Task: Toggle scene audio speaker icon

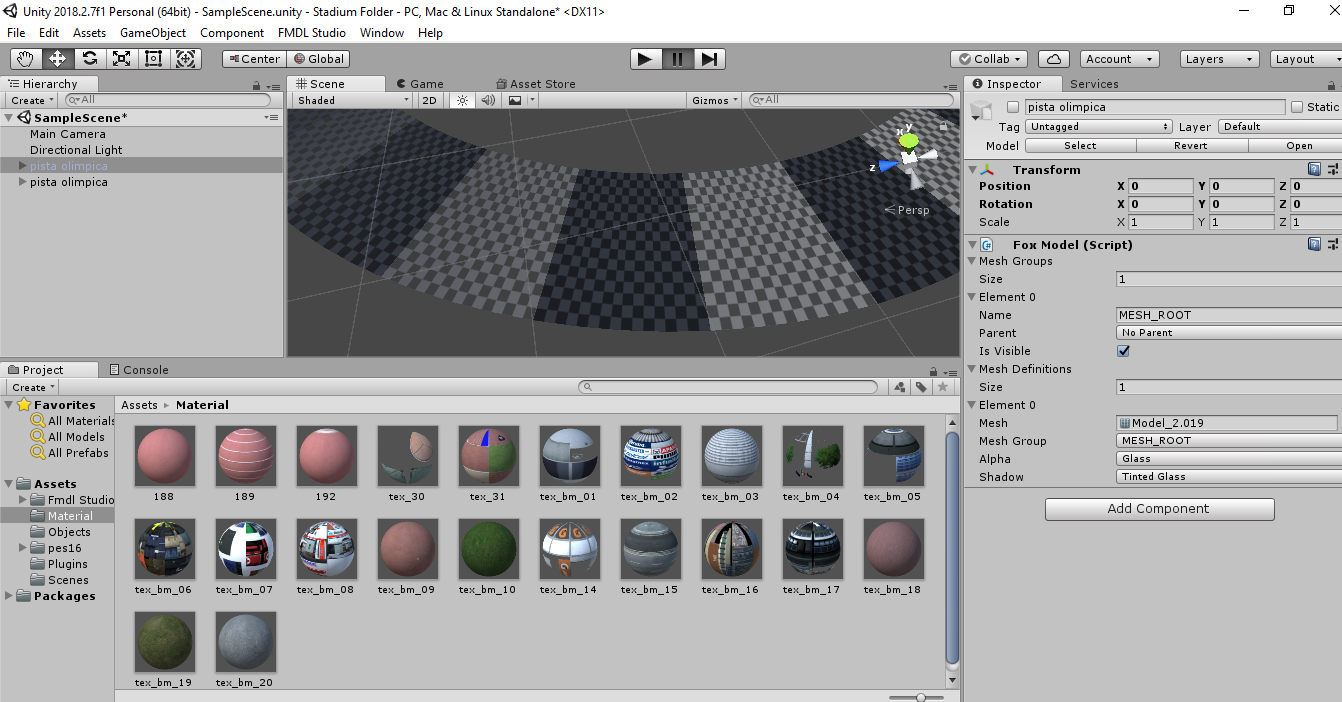Action: click(488, 100)
